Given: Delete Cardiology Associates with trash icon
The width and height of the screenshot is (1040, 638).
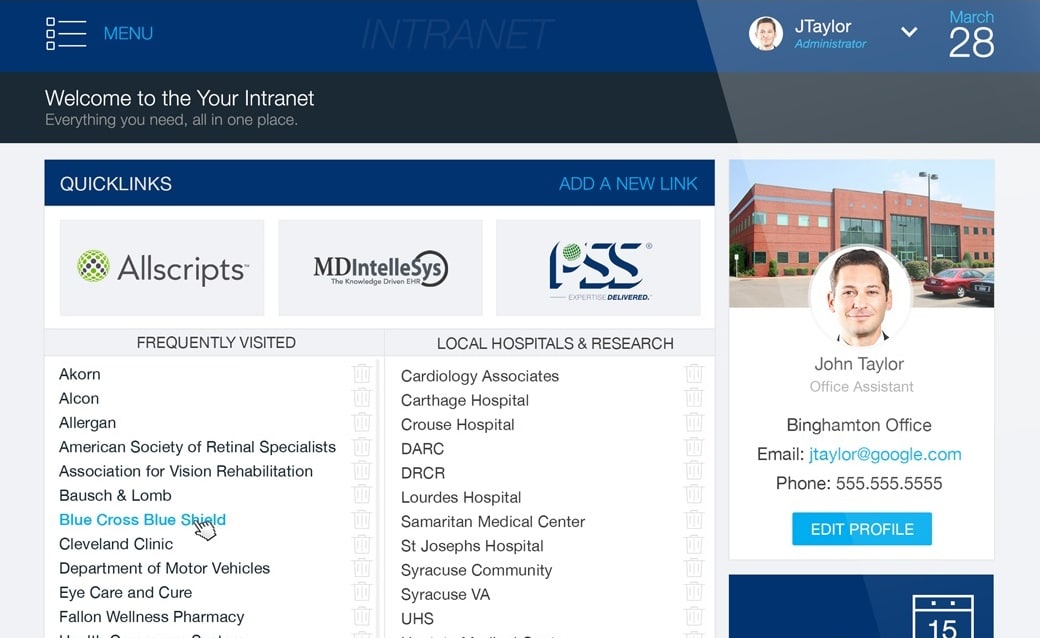Looking at the screenshot, I should click(x=694, y=373).
